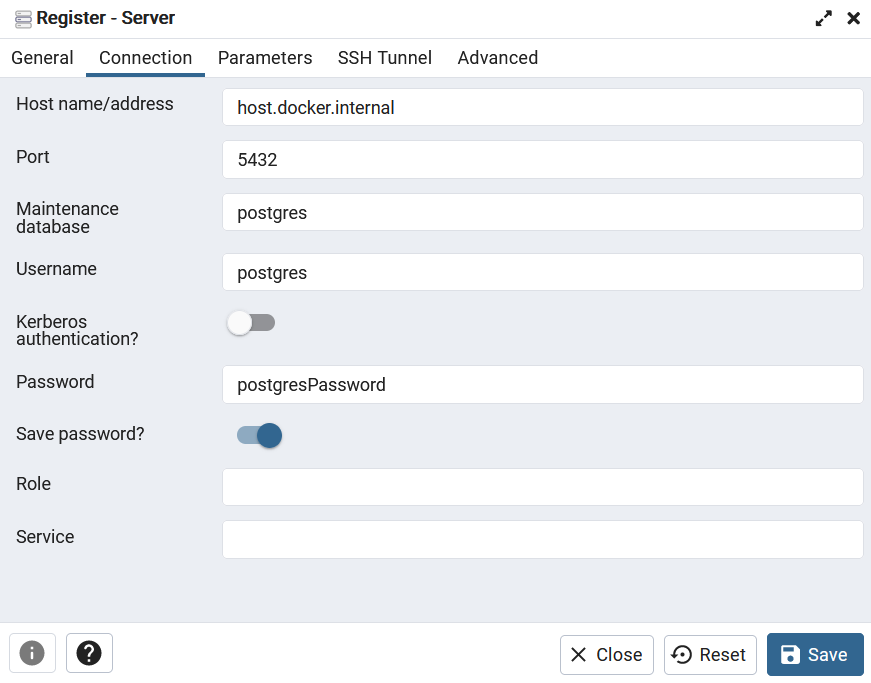Viewport: 871px width, 683px height.
Task: Click the Port field showing 5432
Action: pos(543,160)
